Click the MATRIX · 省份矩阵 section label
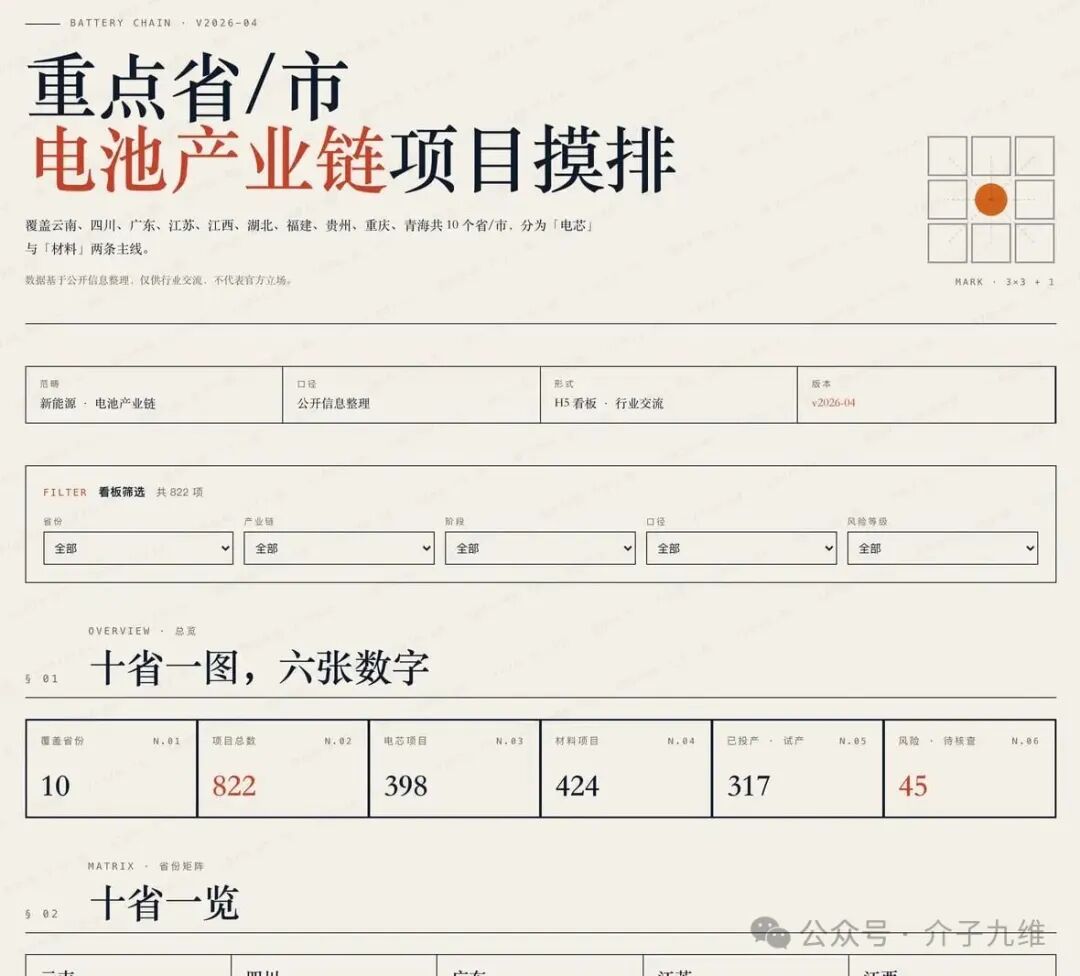This screenshot has width=1080, height=976. [145, 866]
